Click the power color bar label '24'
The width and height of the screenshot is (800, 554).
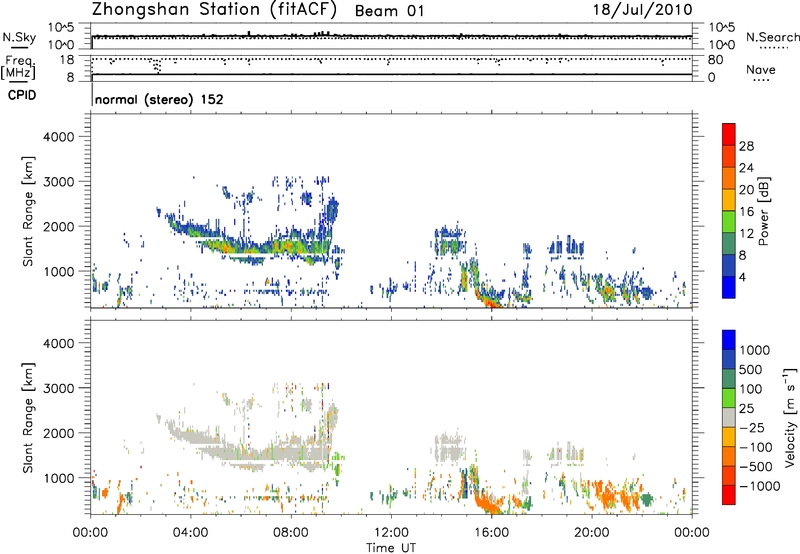tap(746, 168)
